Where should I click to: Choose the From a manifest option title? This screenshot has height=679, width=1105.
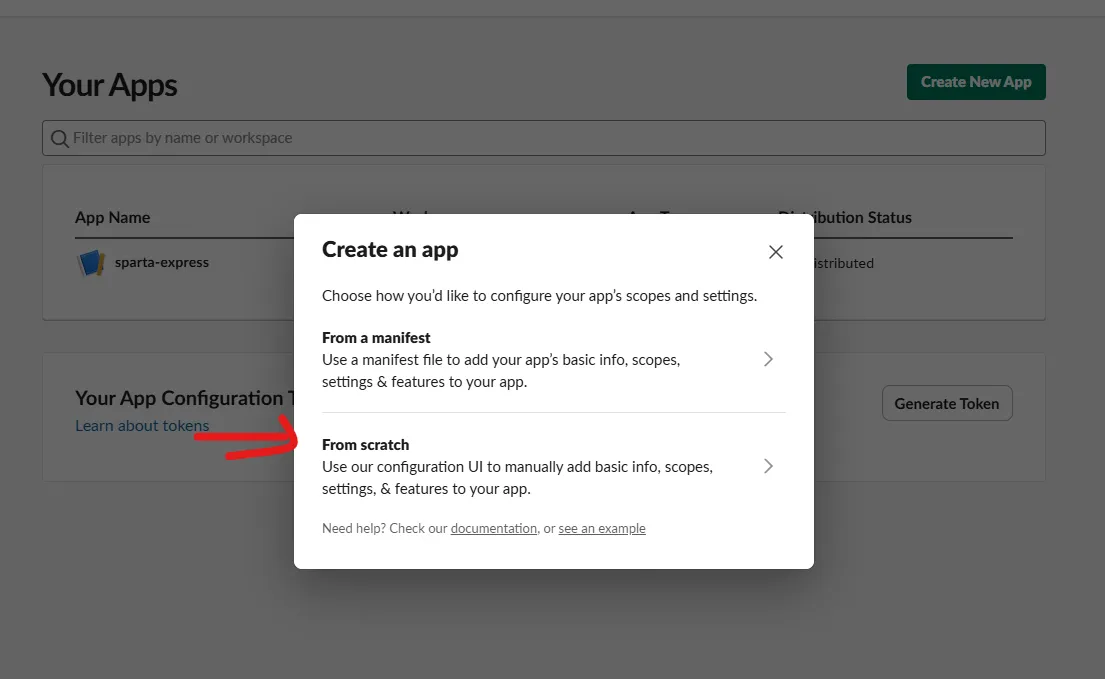[376, 337]
